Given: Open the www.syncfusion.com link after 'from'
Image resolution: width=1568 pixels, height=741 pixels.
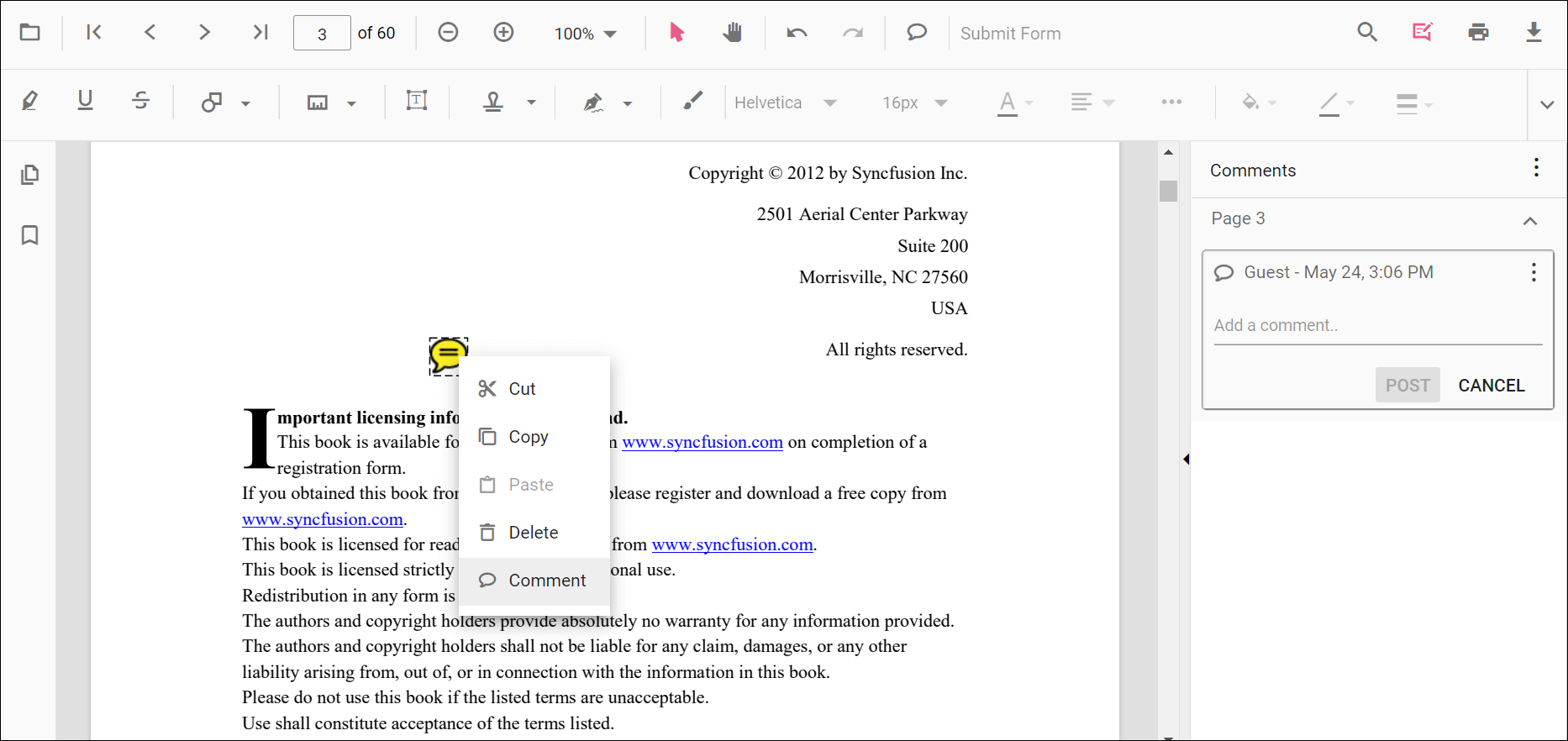Looking at the screenshot, I should coord(732,544).
